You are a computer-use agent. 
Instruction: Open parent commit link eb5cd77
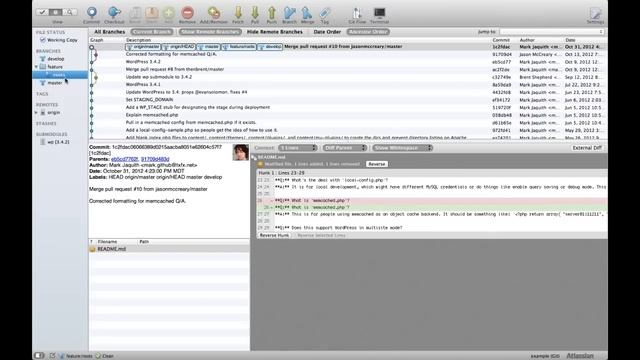[124, 159]
